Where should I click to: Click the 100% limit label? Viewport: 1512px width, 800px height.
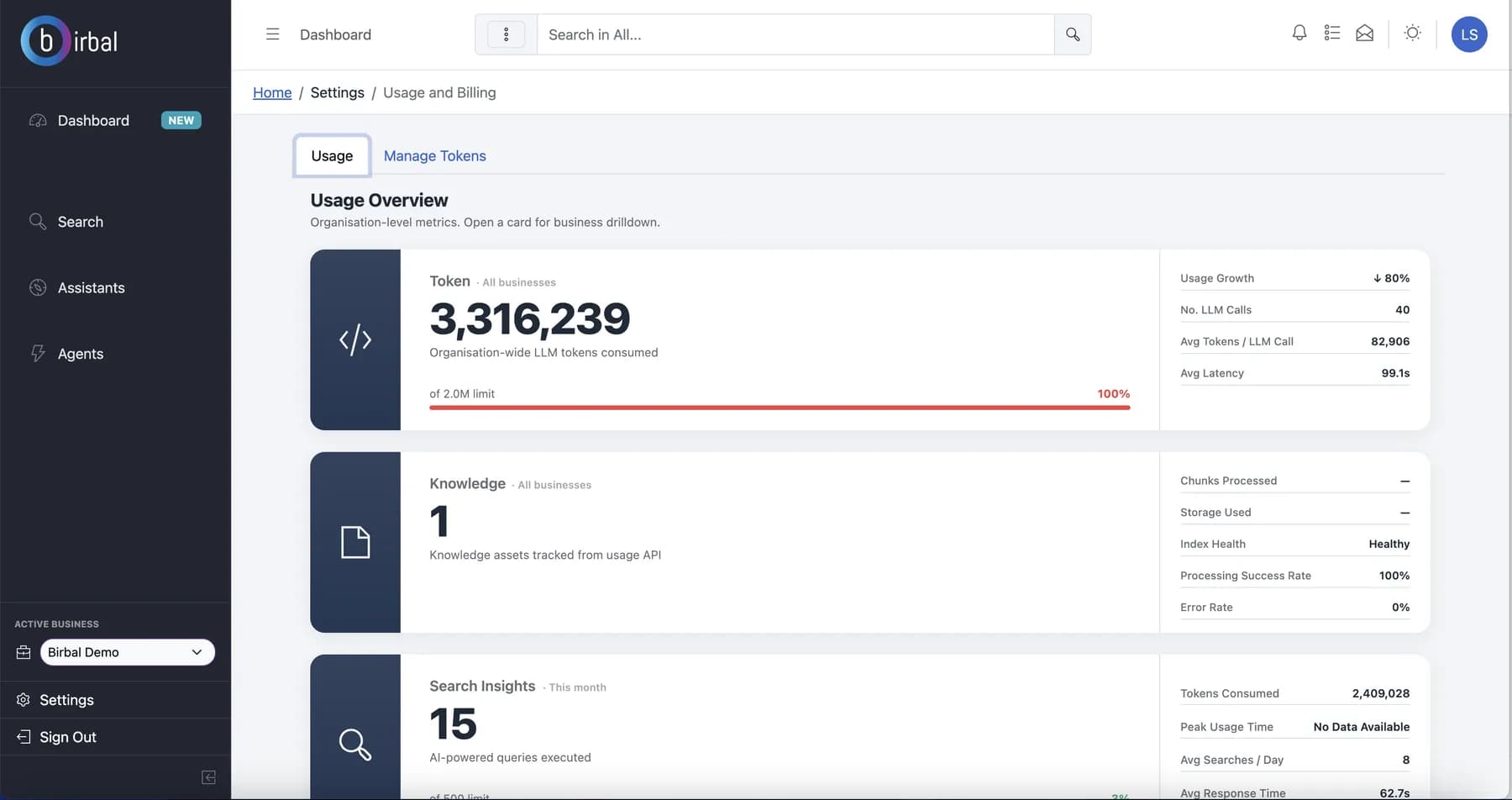tap(1113, 393)
